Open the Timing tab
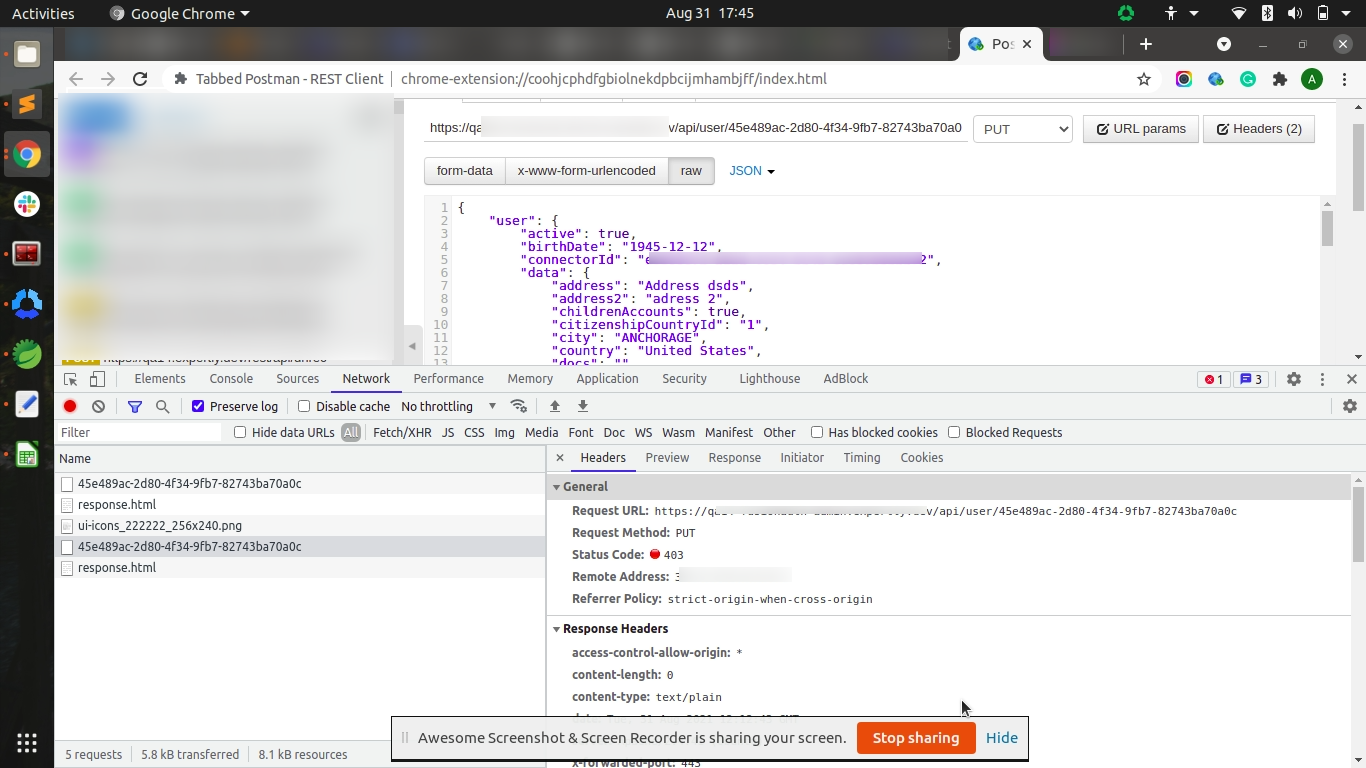This screenshot has height=768, width=1366. pyautogui.click(x=862, y=457)
